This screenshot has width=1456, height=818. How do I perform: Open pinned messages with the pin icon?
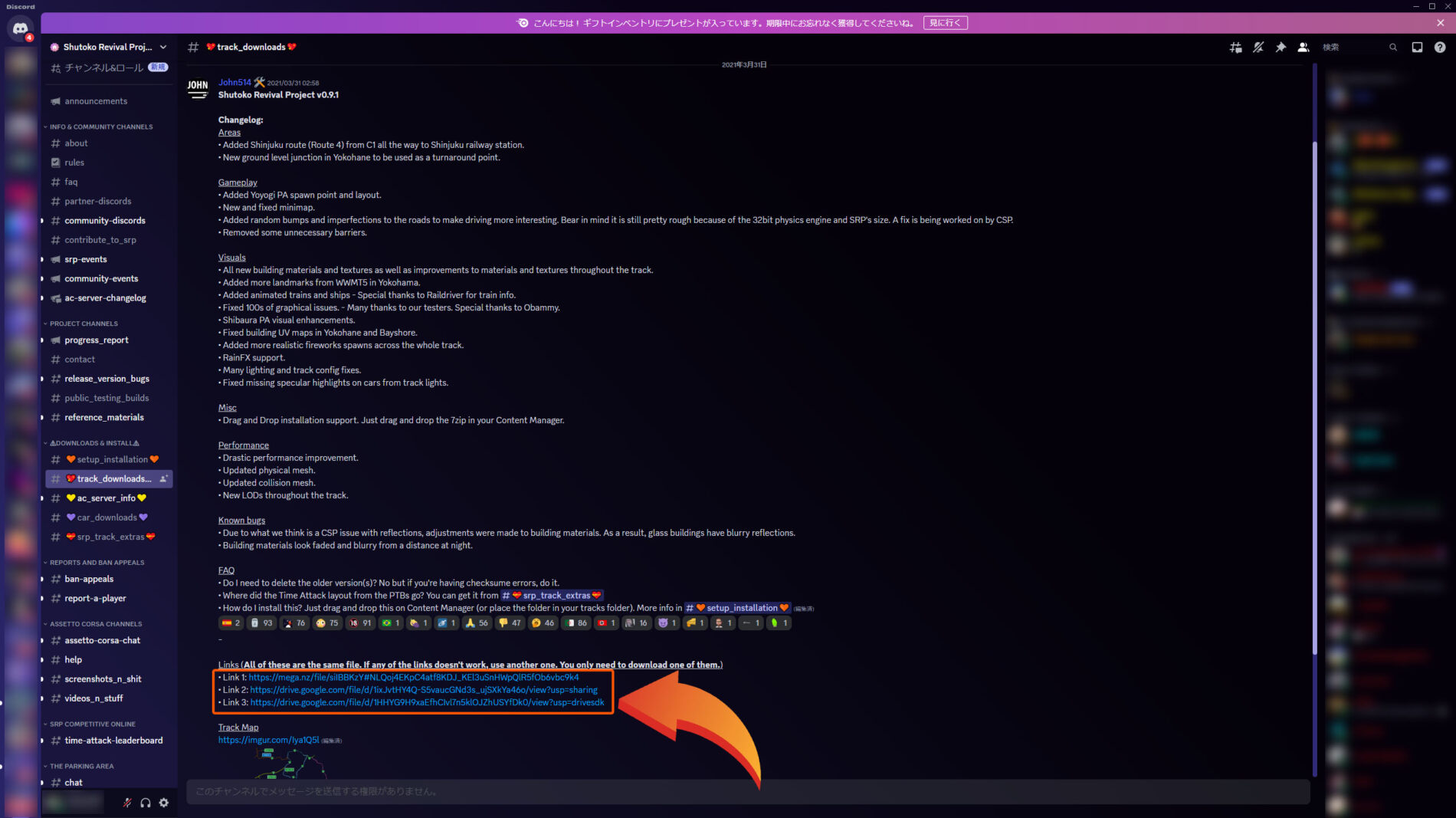(1281, 48)
